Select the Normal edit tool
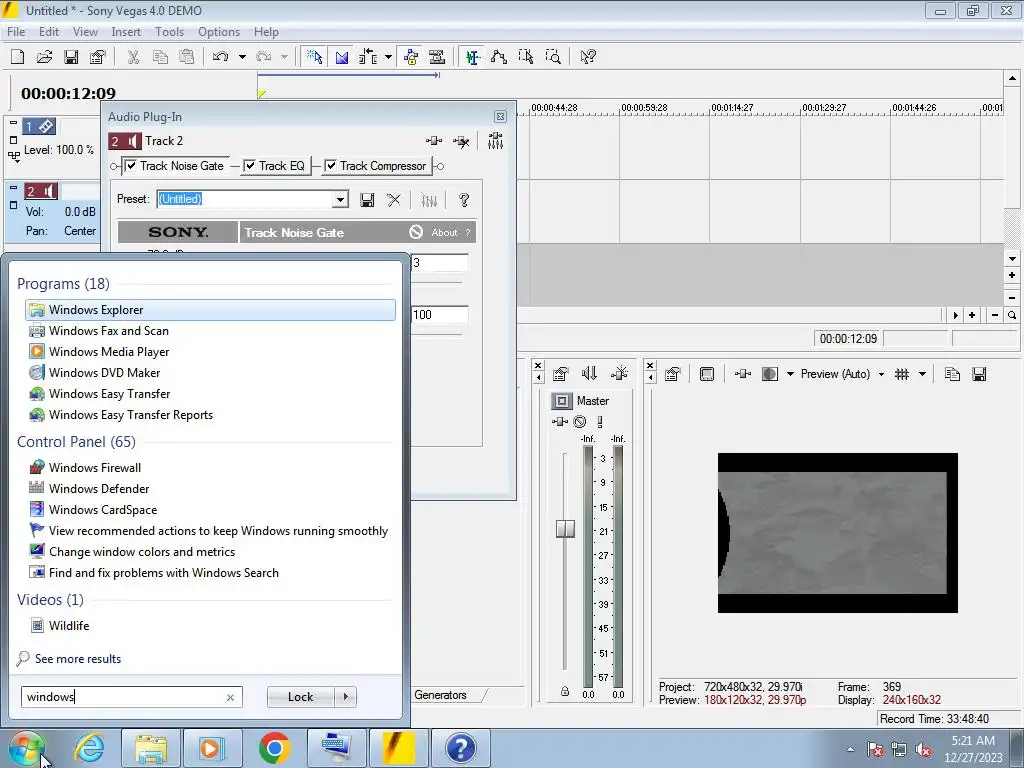 [x=473, y=57]
